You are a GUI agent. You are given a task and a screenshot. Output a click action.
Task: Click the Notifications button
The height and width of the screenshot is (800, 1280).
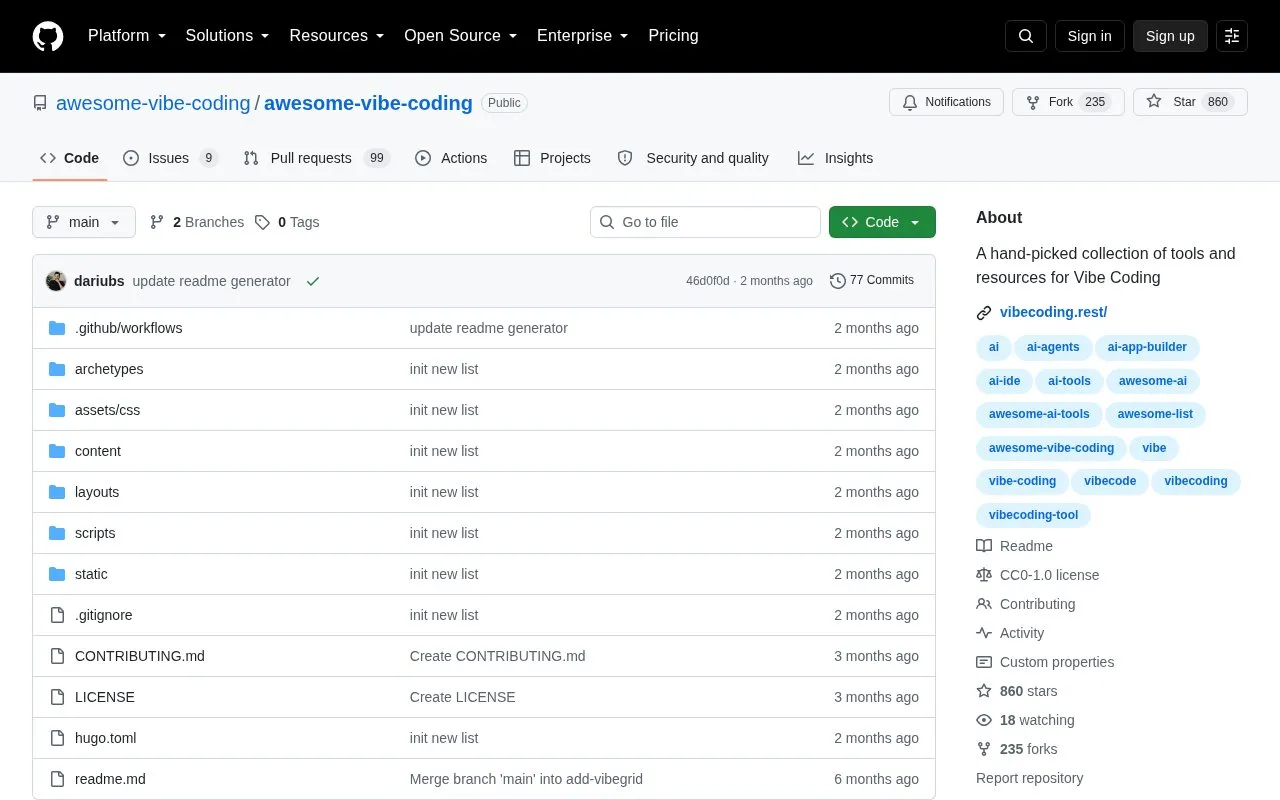coord(946,102)
